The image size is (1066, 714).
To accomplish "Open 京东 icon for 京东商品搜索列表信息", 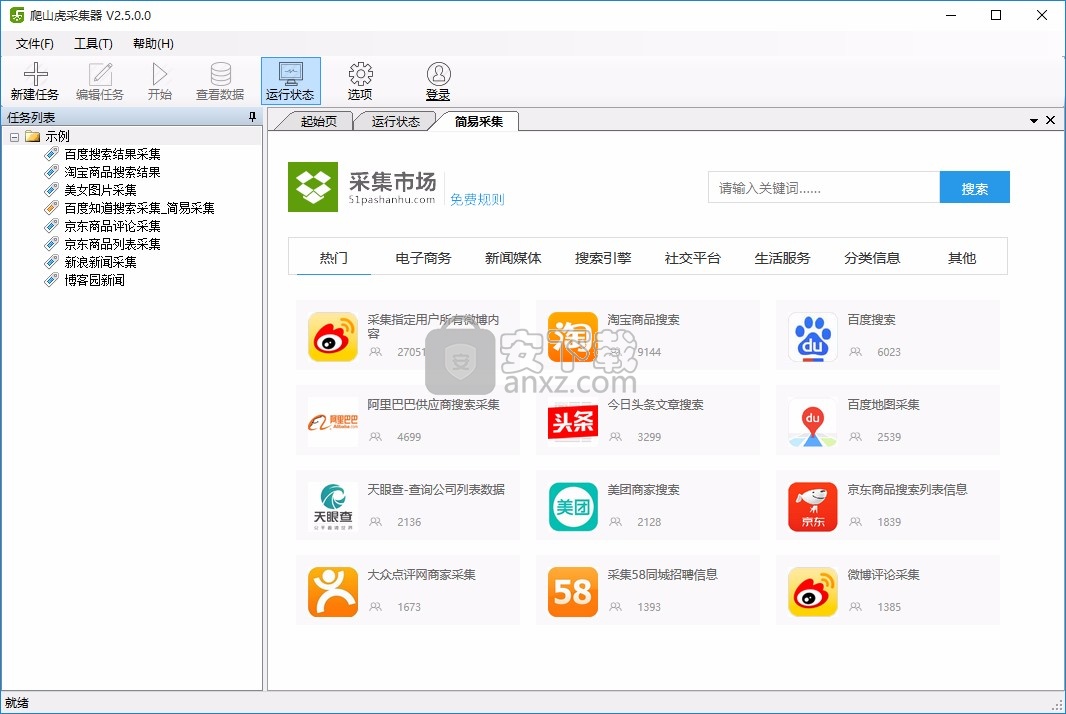I will tap(812, 507).
